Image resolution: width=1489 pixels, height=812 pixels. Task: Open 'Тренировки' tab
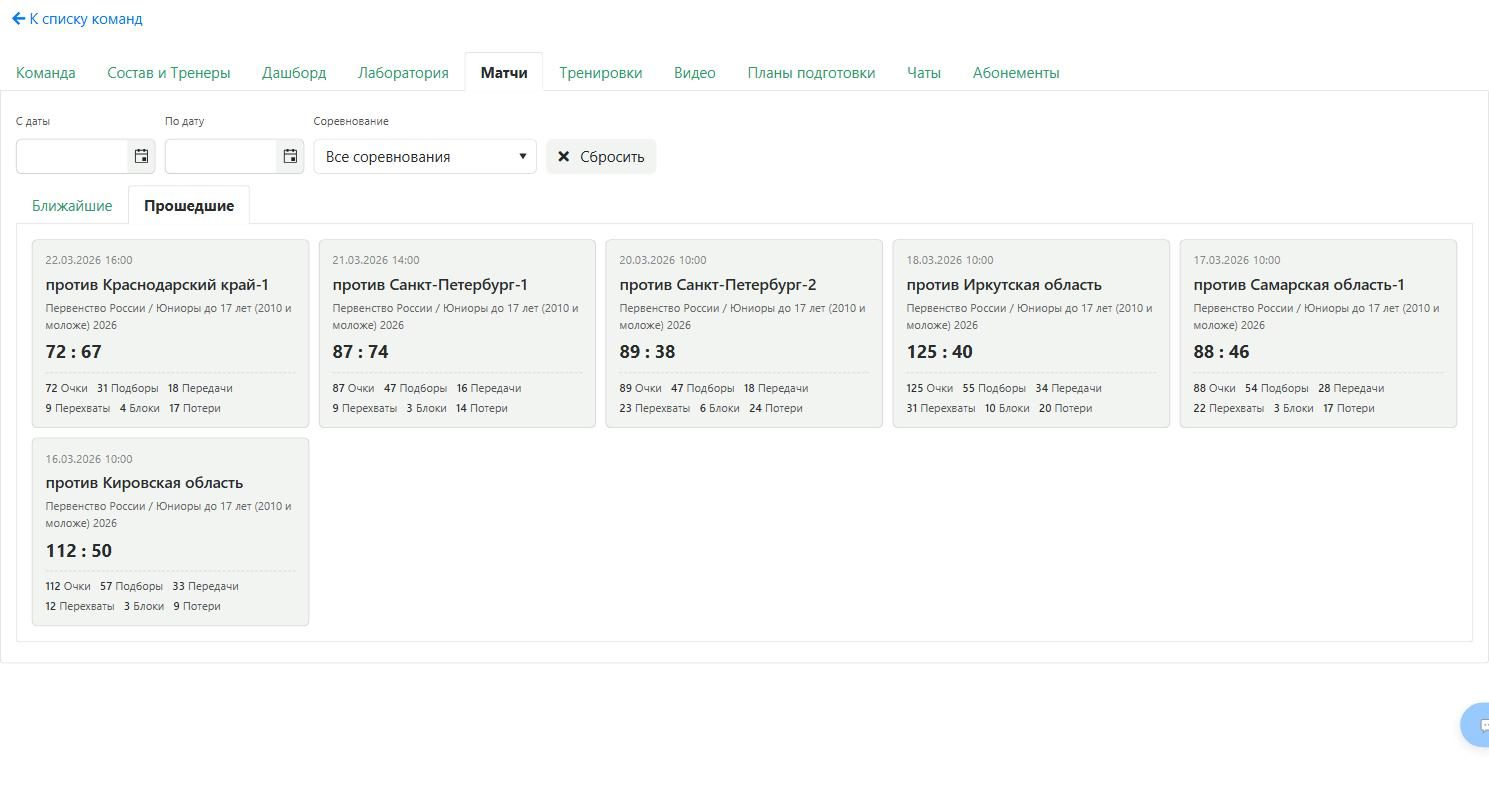601,72
